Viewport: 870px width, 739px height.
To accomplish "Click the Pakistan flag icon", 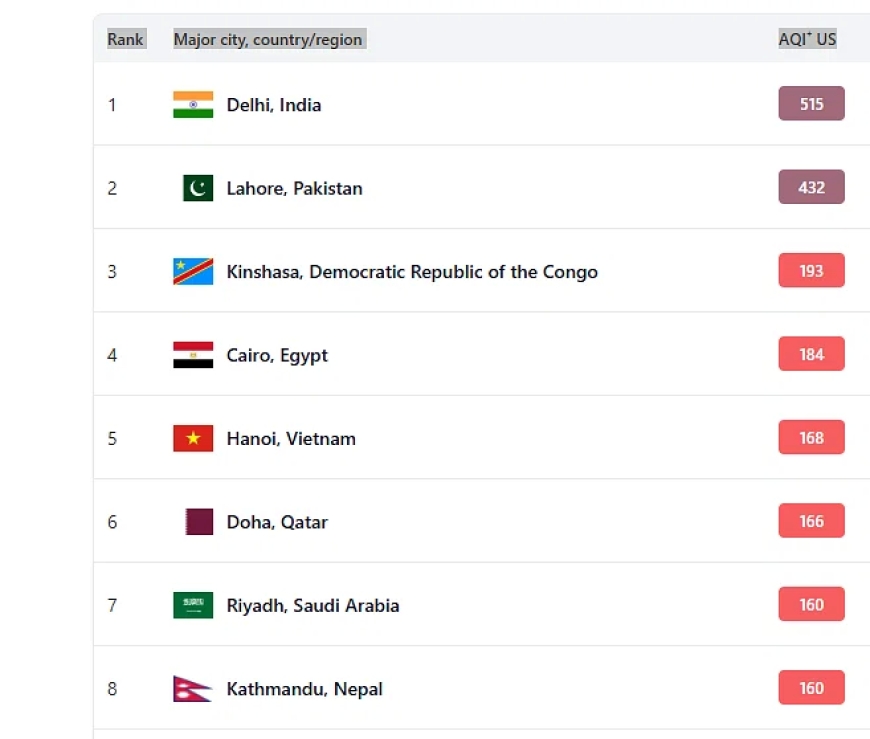I will pyautogui.click(x=198, y=188).
